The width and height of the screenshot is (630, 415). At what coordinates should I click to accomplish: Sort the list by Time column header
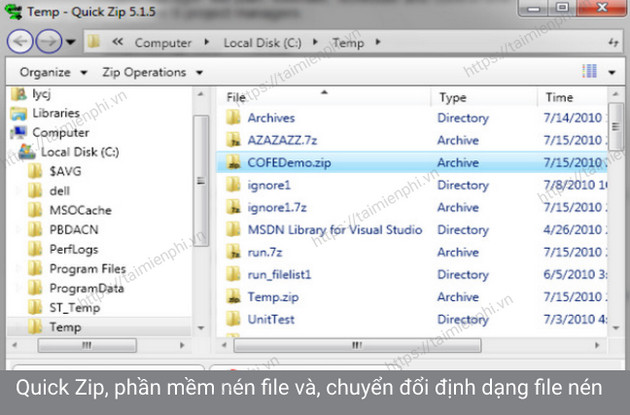click(559, 97)
